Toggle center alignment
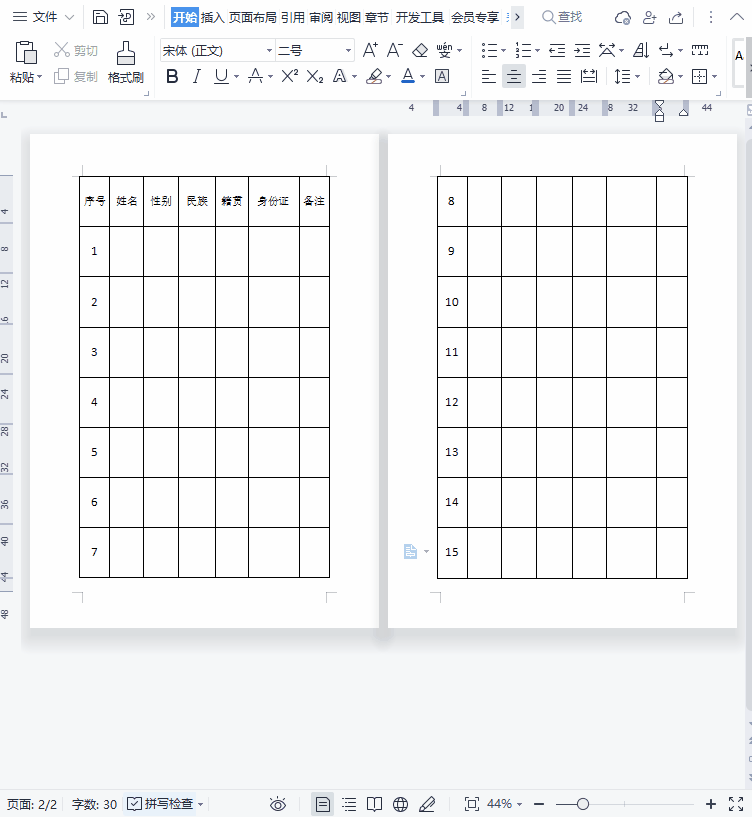 point(514,77)
